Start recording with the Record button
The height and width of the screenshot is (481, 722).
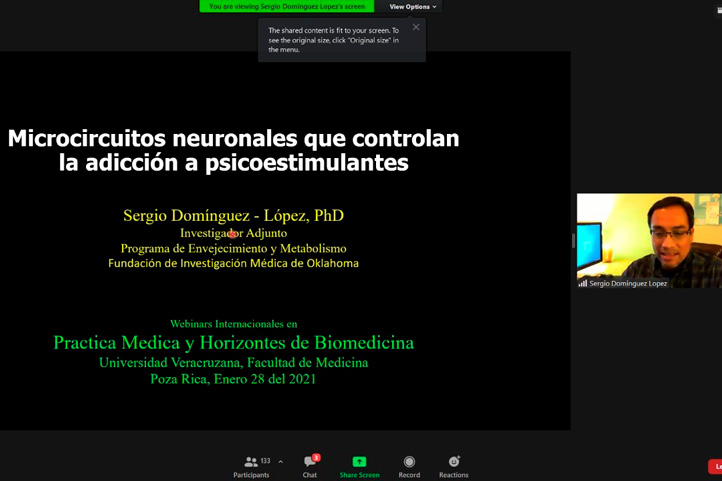[x=409, y=466]
